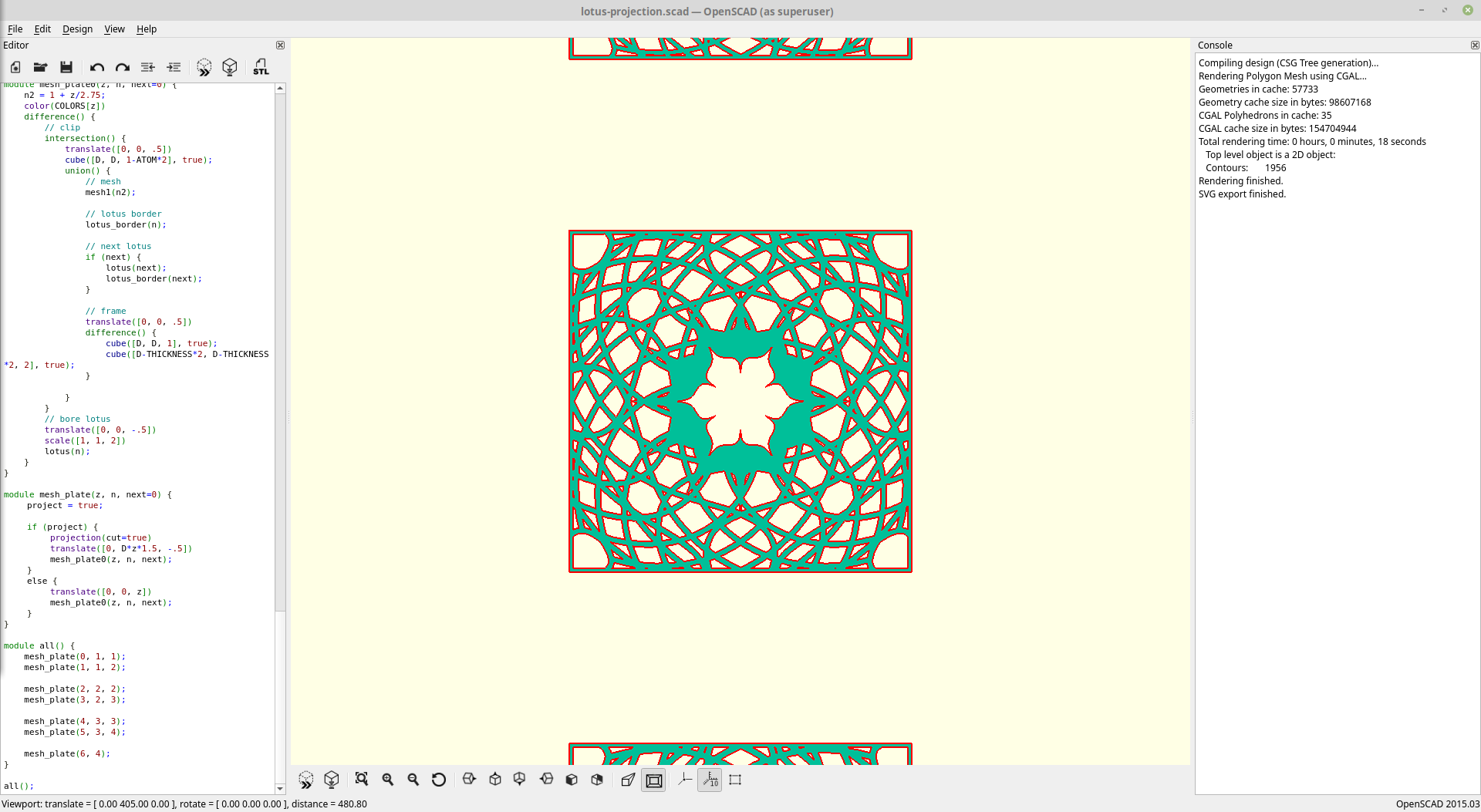Image resolution: width=1481 pixels, height=812 pixels.
Task: Redo the undone edit
Action: click(122, 67)
